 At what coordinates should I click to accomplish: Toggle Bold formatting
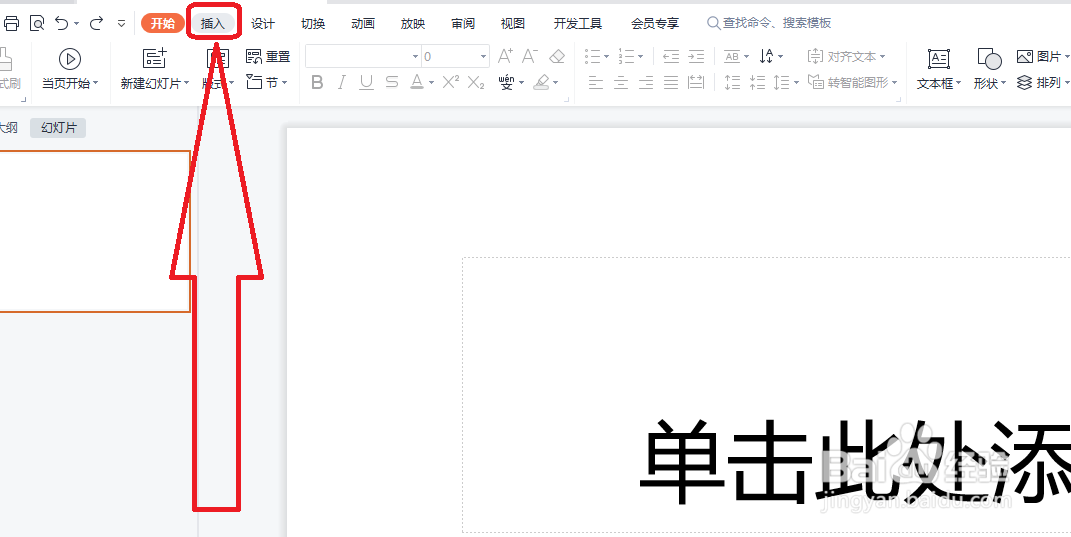tap(317, 83)
